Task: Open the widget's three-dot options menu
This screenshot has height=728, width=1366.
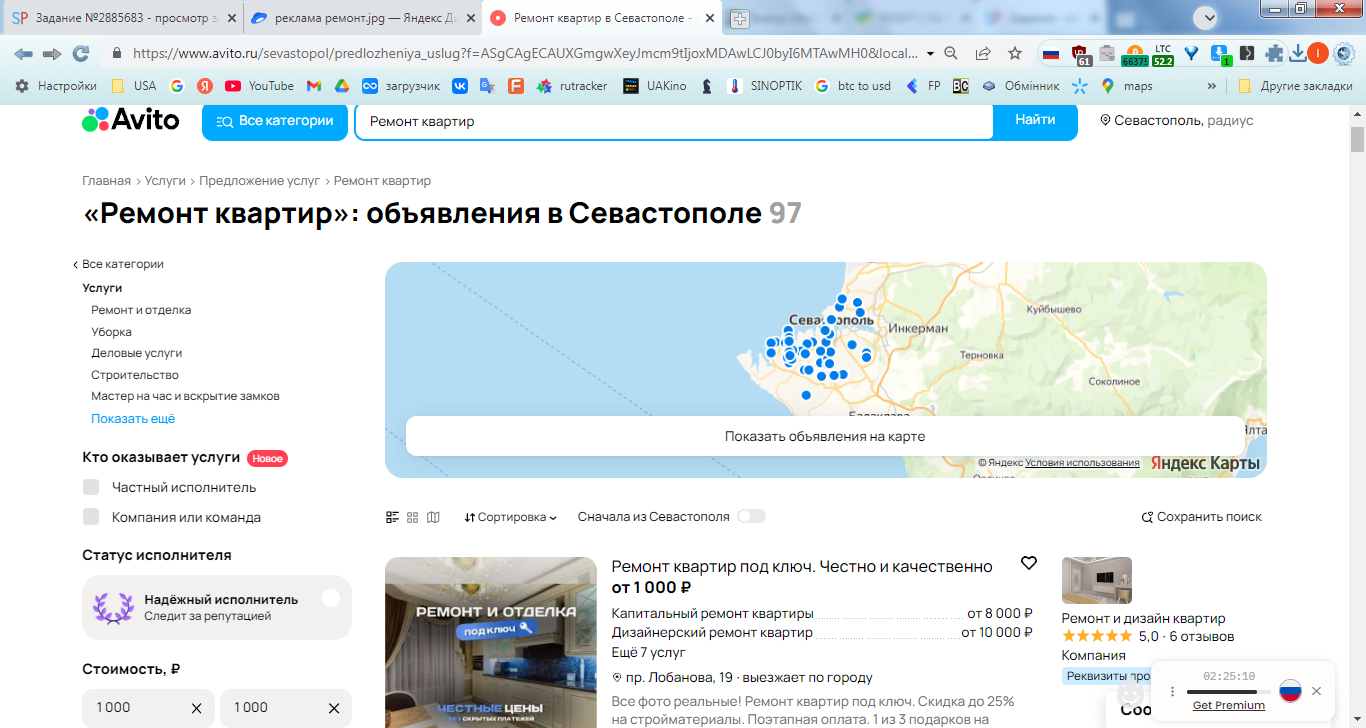Action: 1173,691
